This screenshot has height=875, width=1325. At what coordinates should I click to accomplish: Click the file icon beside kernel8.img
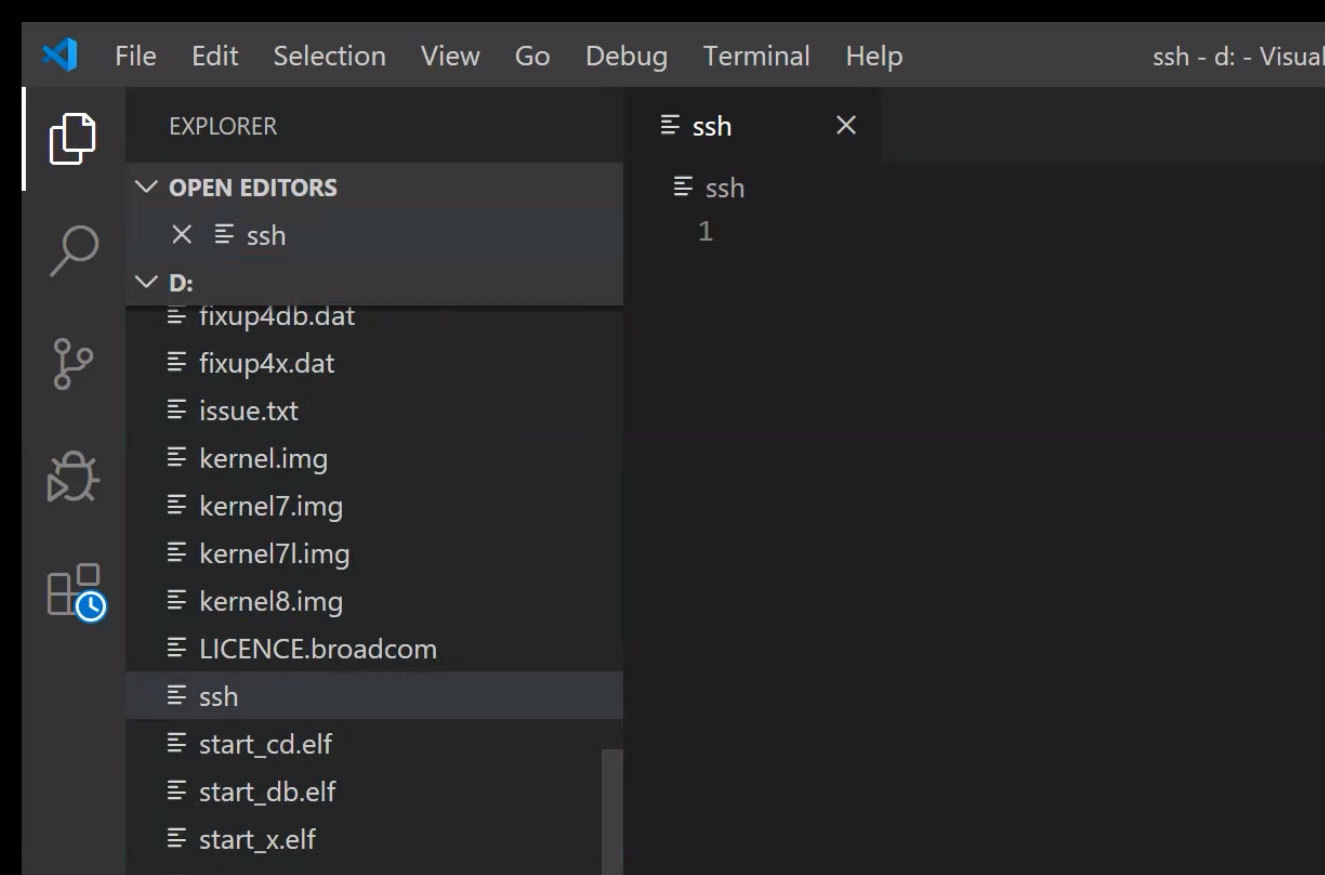[177, 601]
